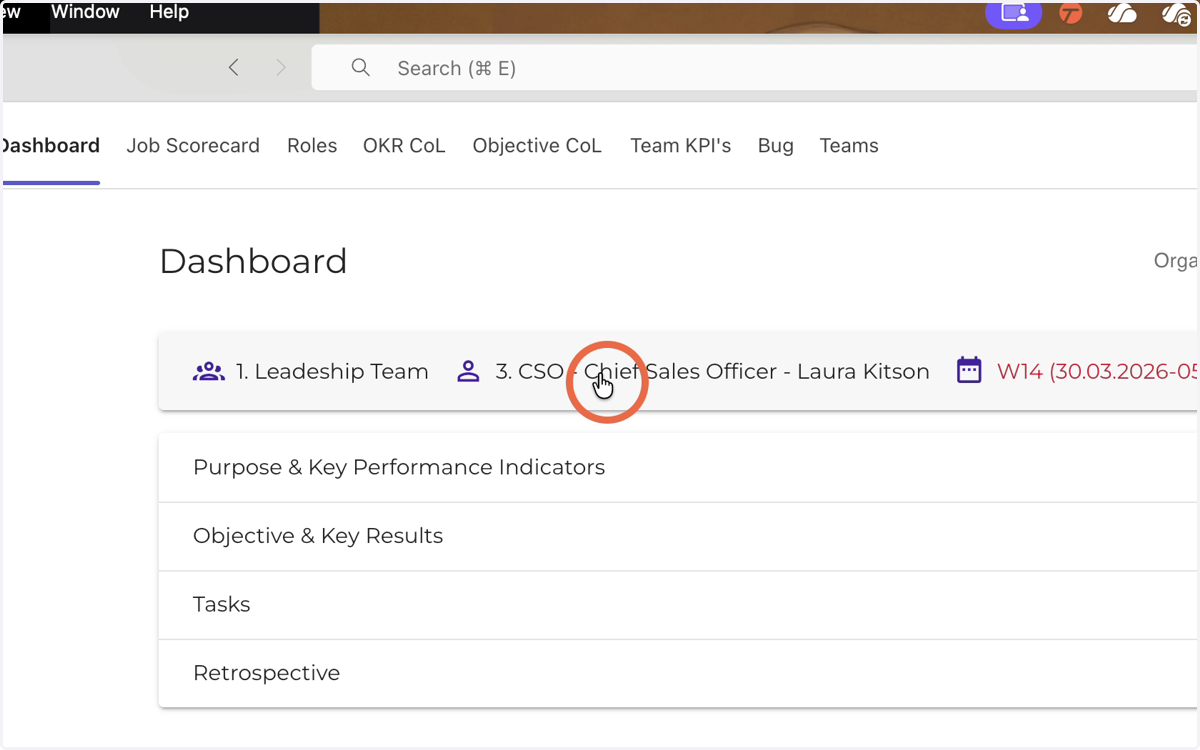
Task: Open the Bug tab
Action: 776,146
